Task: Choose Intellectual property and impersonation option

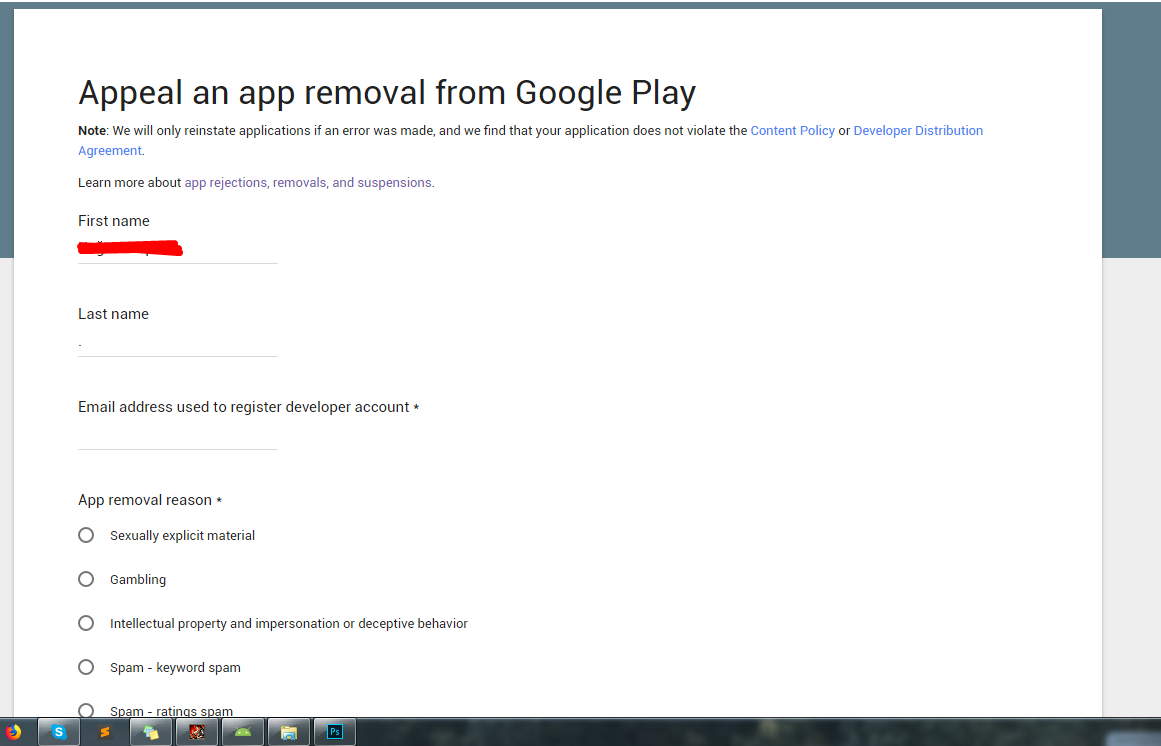Action: pos(86,623)
